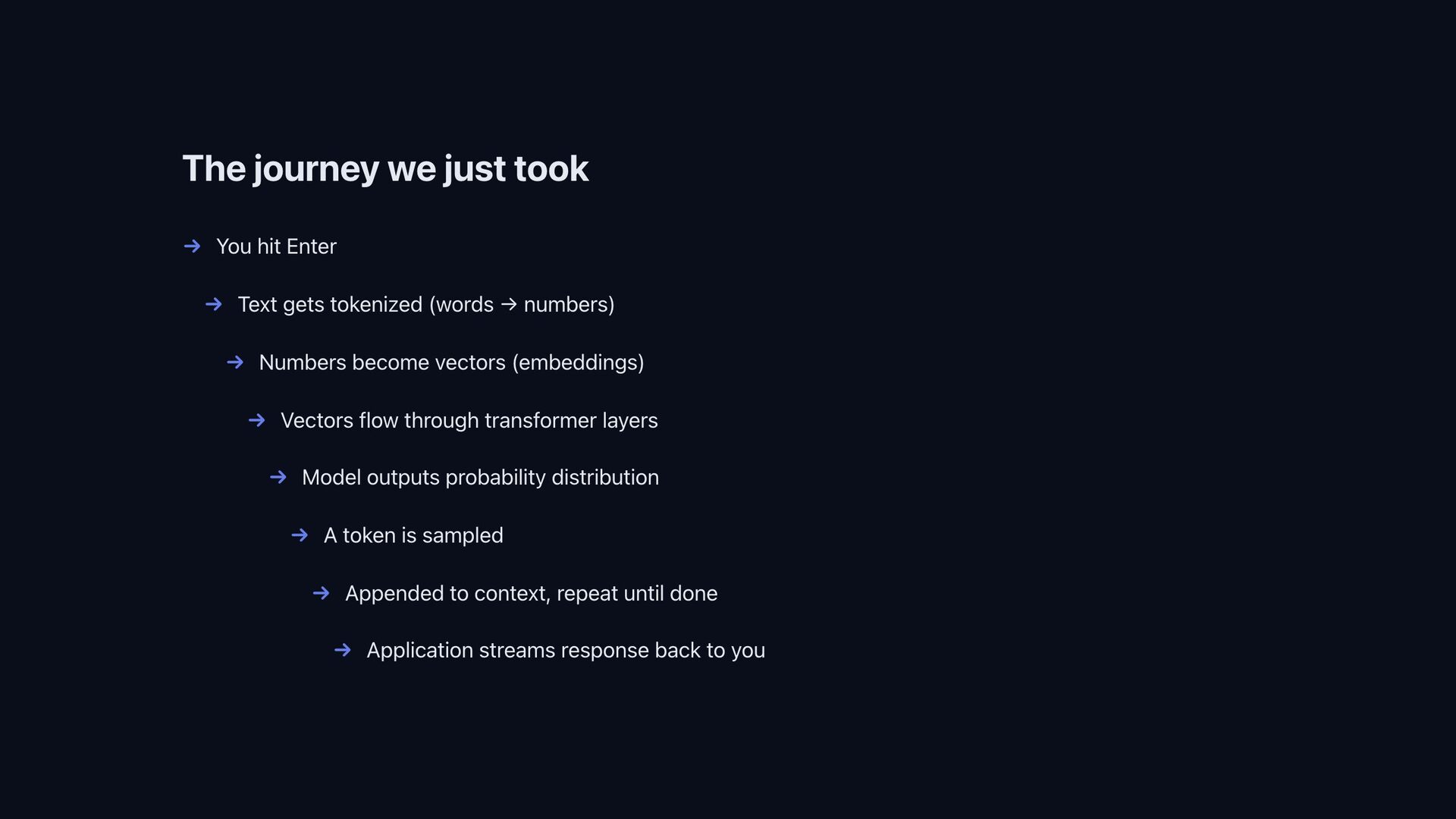Click the 'Model outputs probability distribution' line
This screenshot has height=819, width=1456.
(480, 477)
